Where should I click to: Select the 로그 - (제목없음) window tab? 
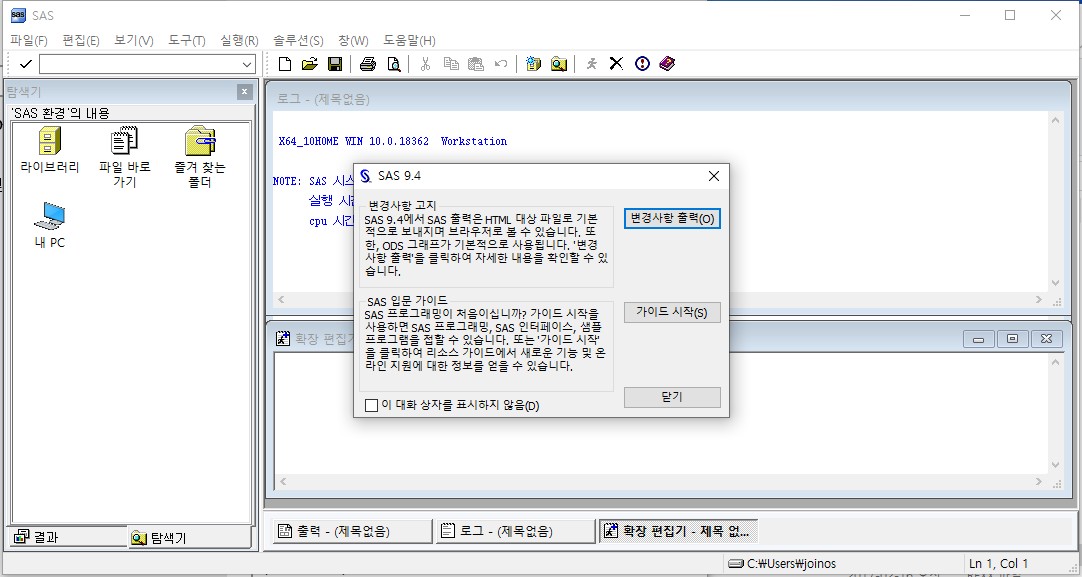pos(515,531)
